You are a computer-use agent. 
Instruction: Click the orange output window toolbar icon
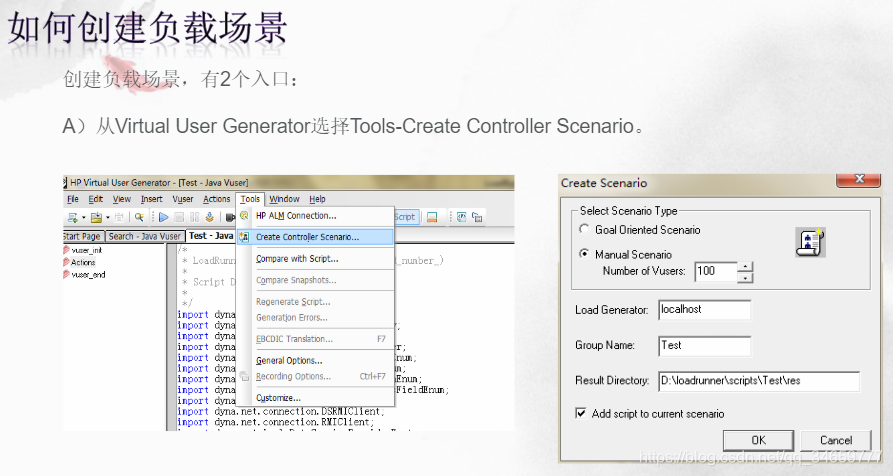tap(432, 217)
